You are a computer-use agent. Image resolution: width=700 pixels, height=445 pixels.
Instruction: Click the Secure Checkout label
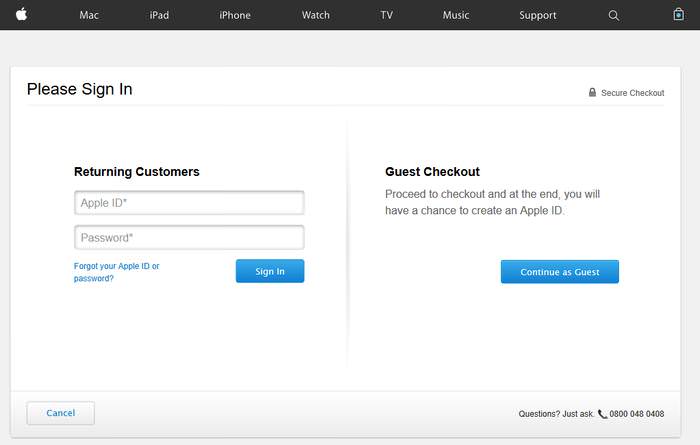coord(633,93)
